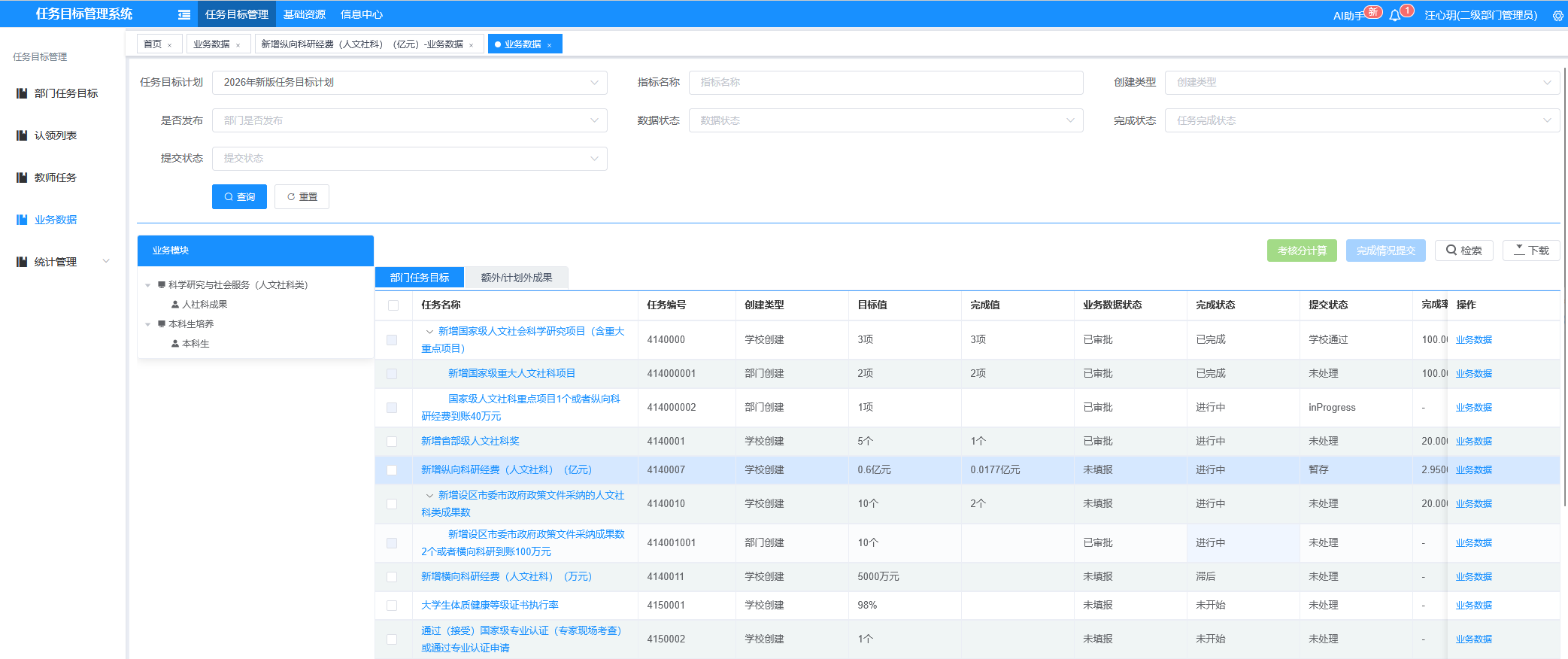The width and height of the screenshot is (1568, 659).
Task: Collapse 科学研究与社会服务 tree node
Action: click(x=148, y=285)
